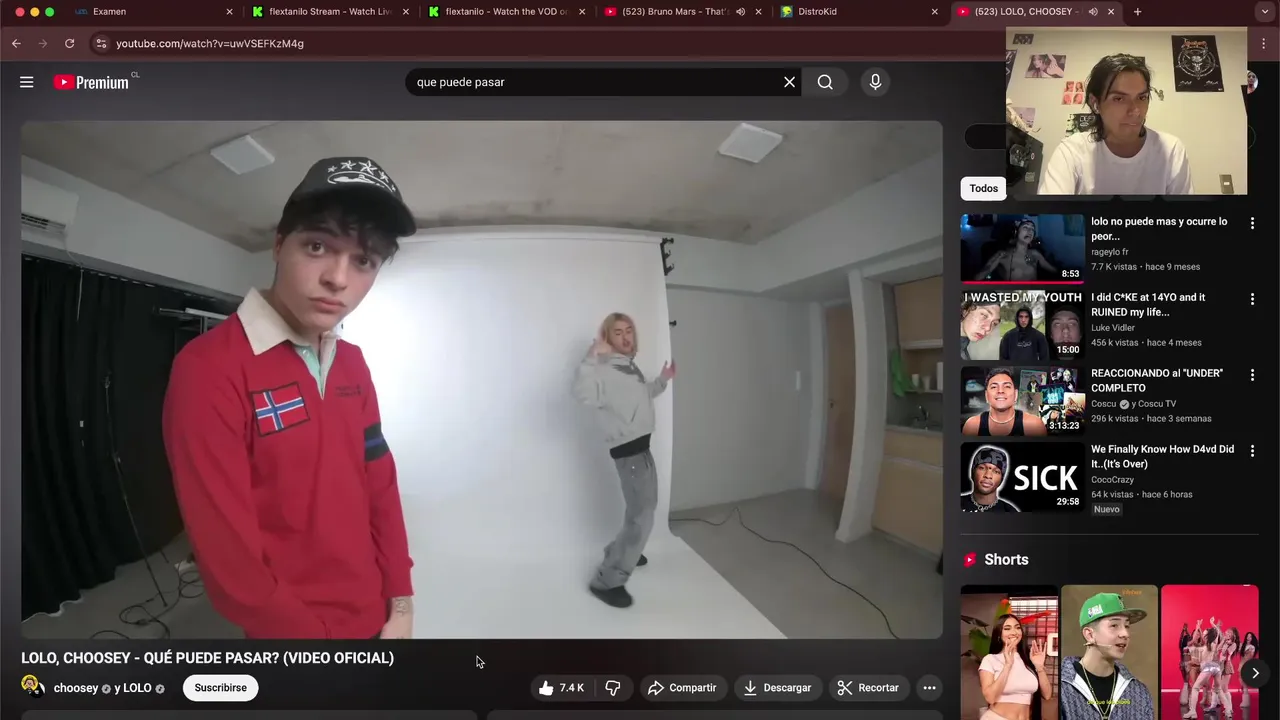Open 'REACCIONANDO al UNDER COMPLETO' title

click(1157, 381)
